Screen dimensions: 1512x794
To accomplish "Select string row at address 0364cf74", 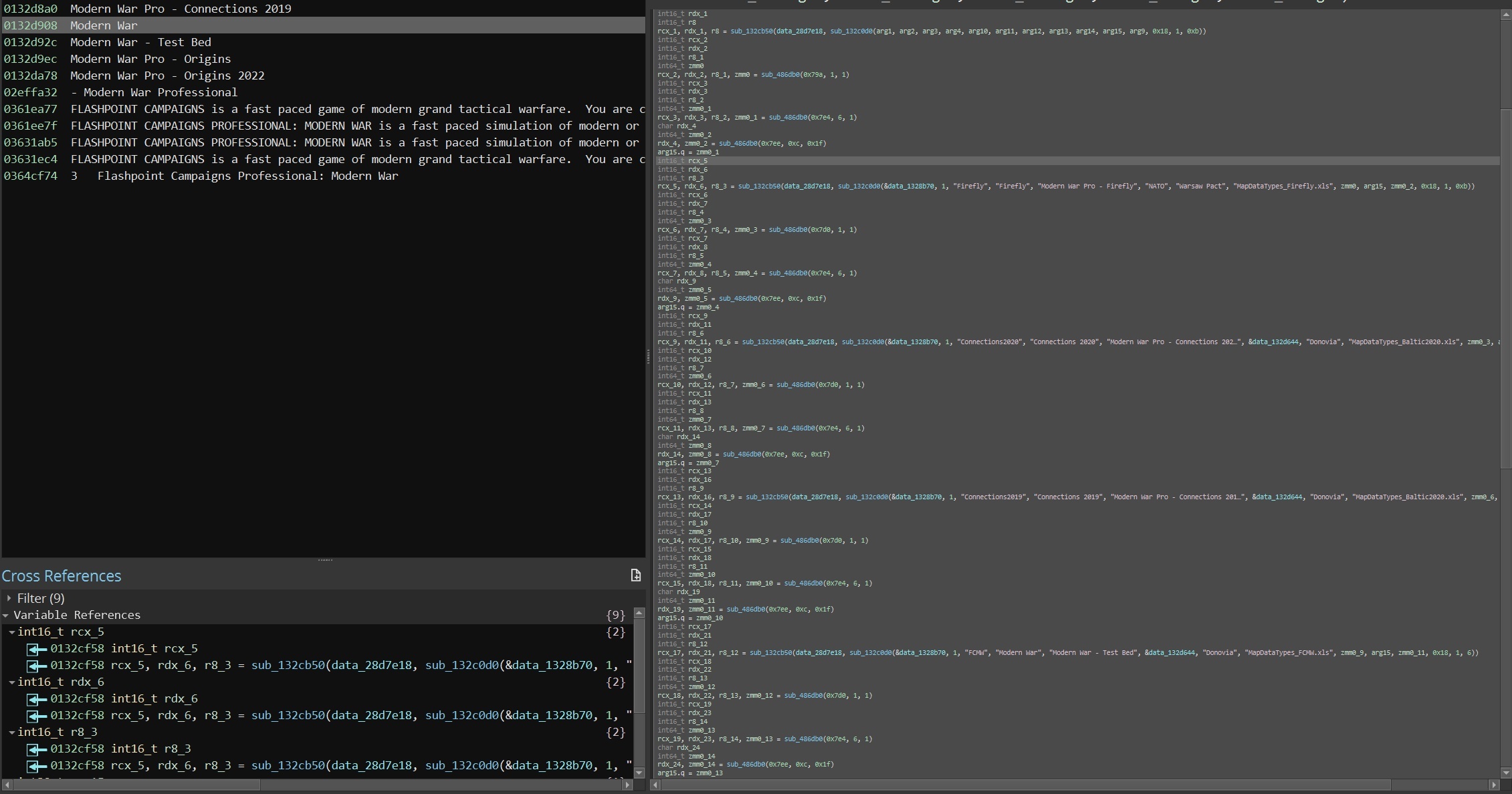I will point(323,176).
